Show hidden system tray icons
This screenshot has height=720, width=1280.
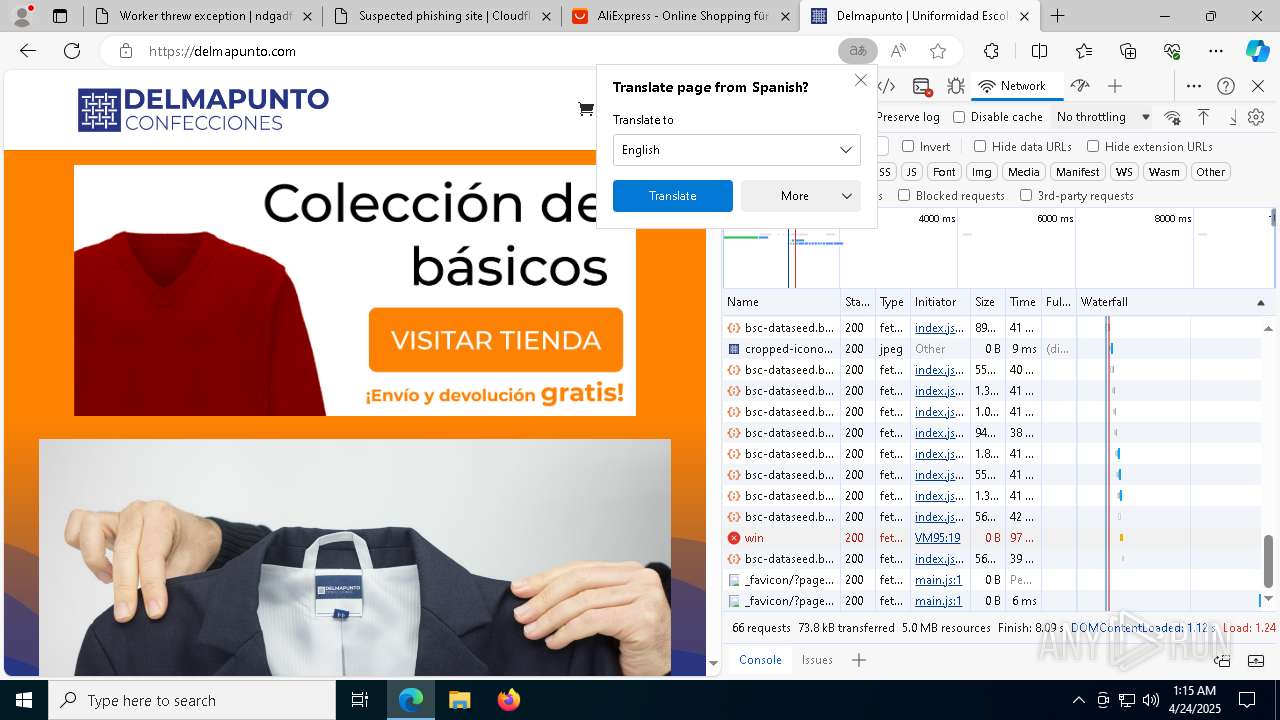tap(1078, 700)
